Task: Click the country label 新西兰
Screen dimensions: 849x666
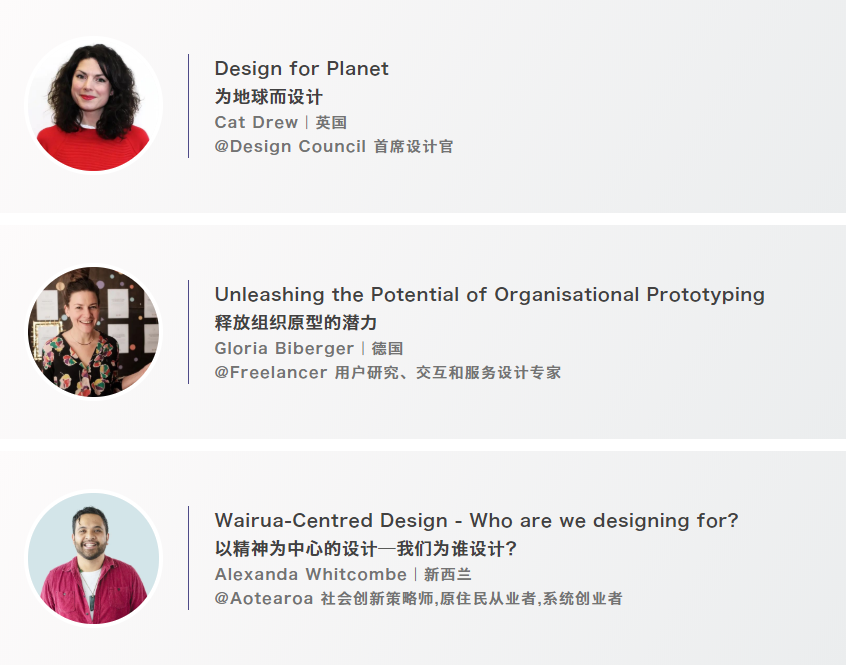Action: pos(447,574)
